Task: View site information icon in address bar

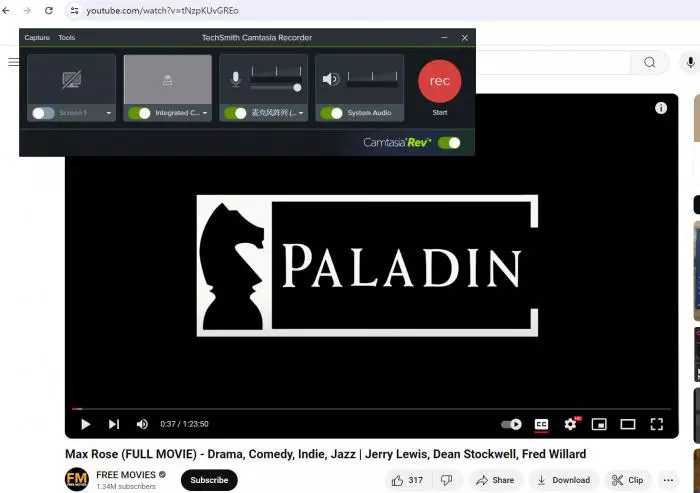Action: 74,10
